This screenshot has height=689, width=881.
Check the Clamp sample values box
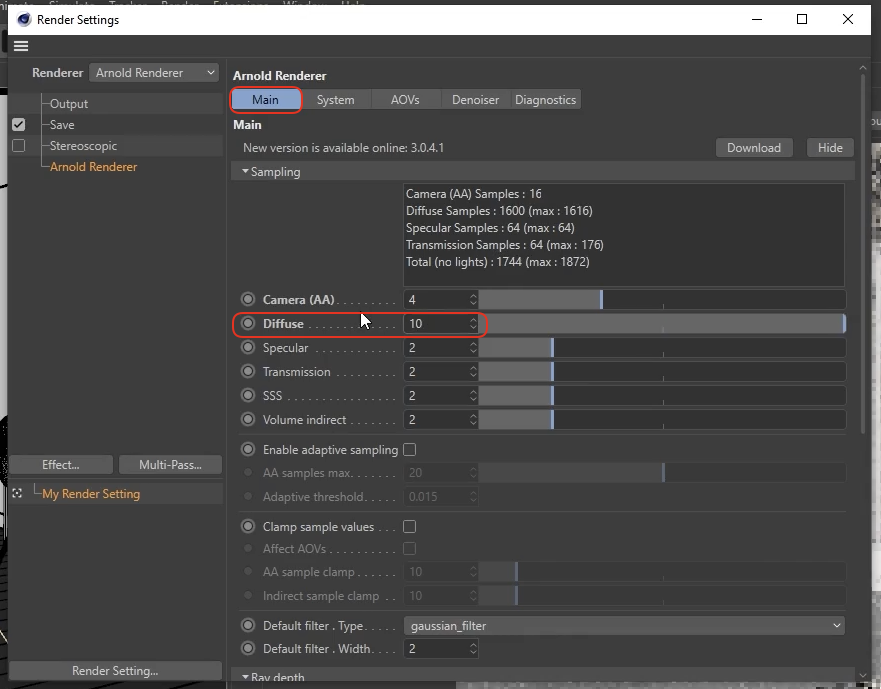tap(410, 527)
